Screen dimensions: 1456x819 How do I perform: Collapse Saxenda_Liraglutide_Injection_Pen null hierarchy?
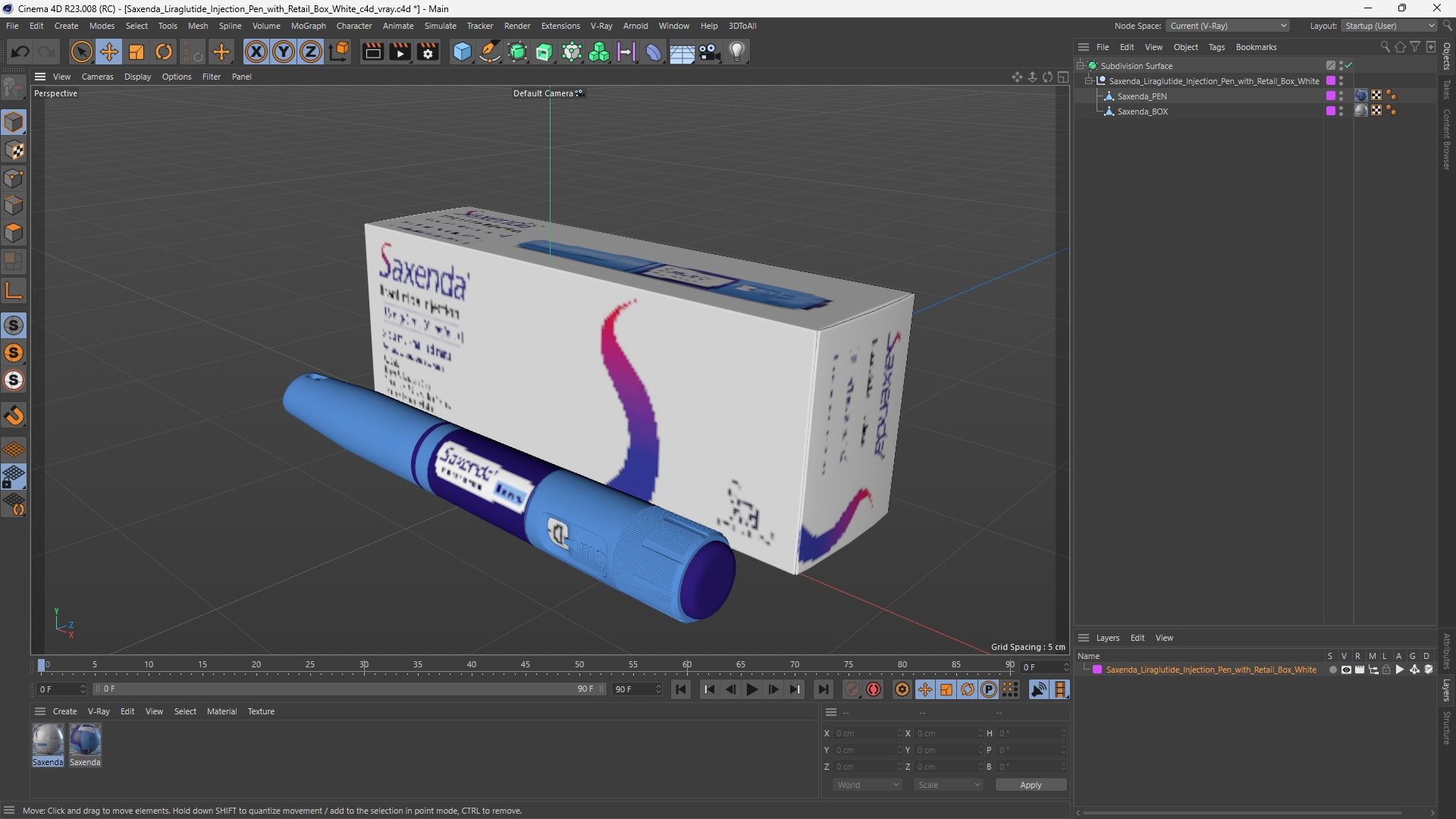1089,81
